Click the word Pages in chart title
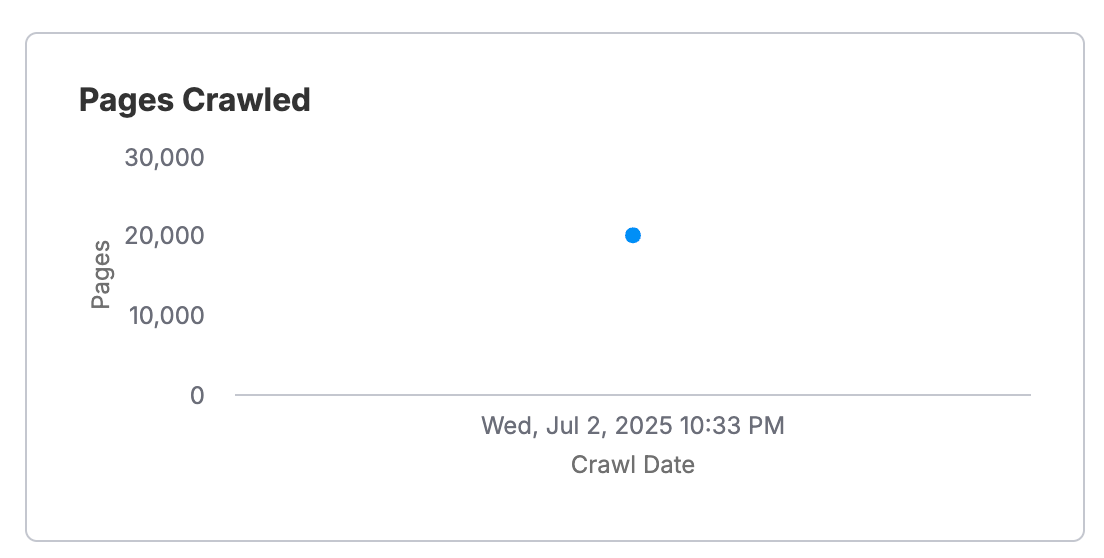 pyautogui.click(x=127, y=101)
